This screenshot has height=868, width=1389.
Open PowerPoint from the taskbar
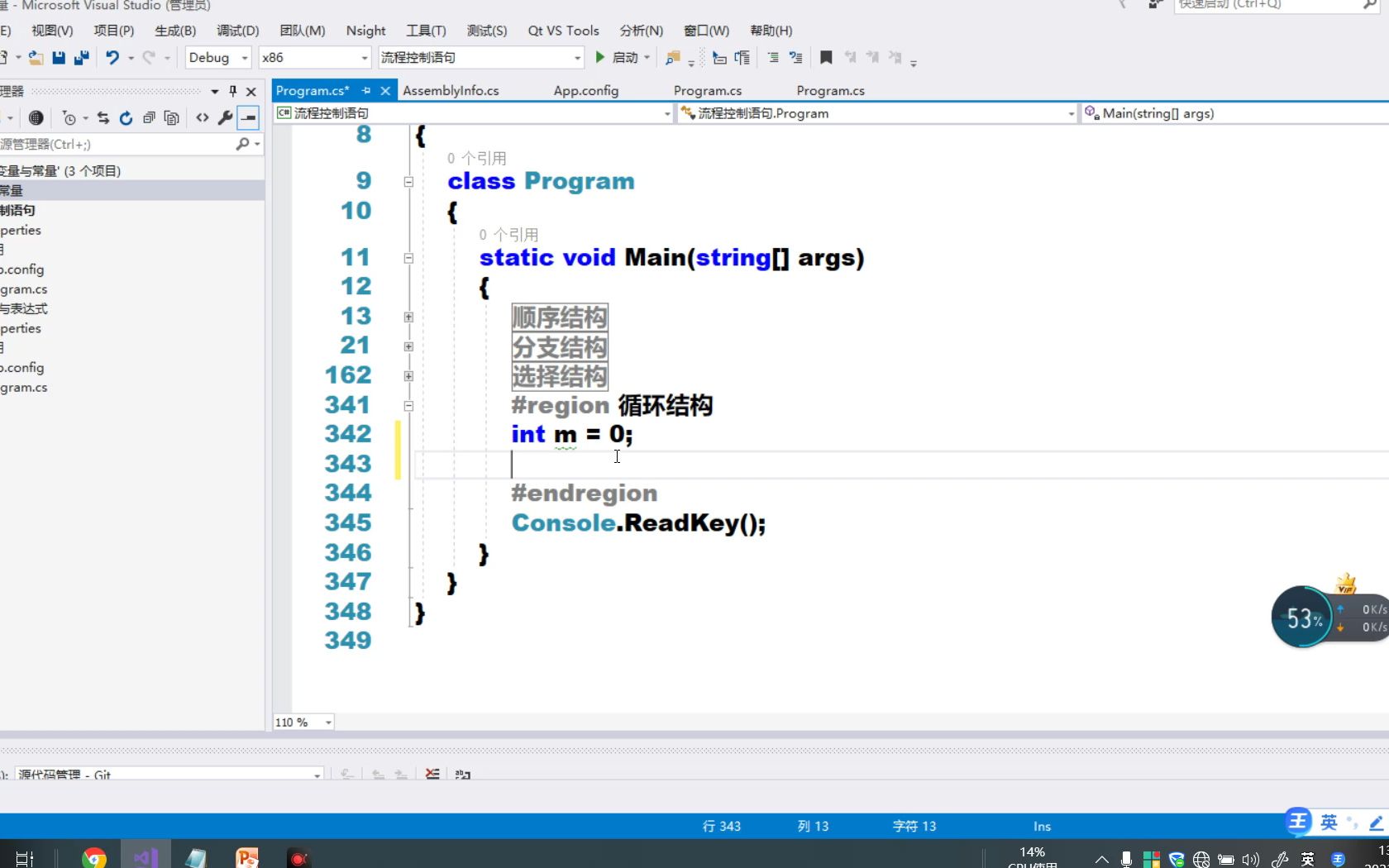(247, 857)
